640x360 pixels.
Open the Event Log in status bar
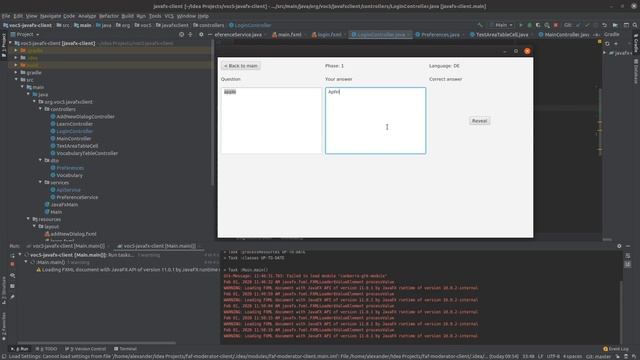[x=616, y=349]
